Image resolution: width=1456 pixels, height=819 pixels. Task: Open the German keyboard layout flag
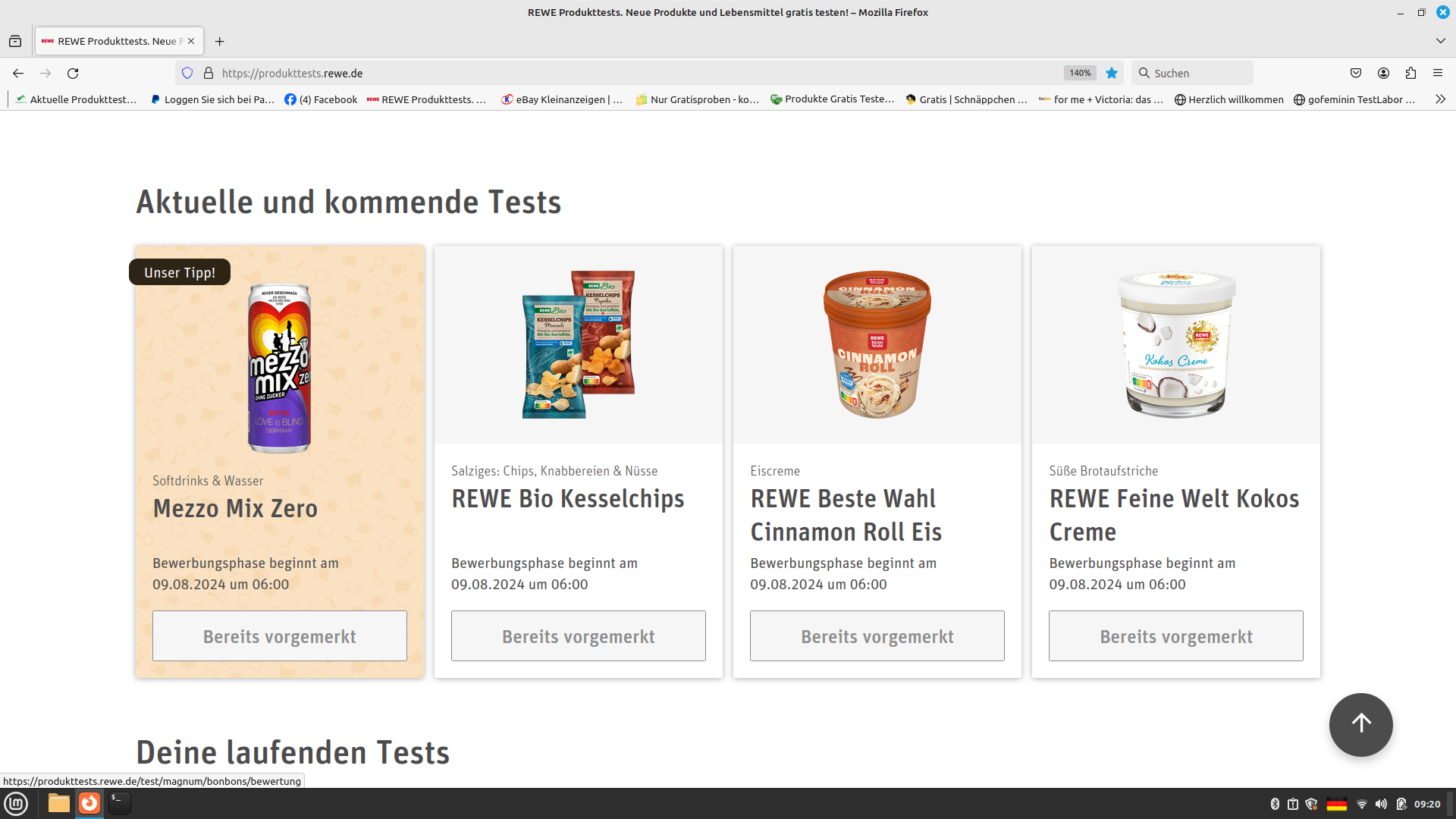click(1336, 804)
